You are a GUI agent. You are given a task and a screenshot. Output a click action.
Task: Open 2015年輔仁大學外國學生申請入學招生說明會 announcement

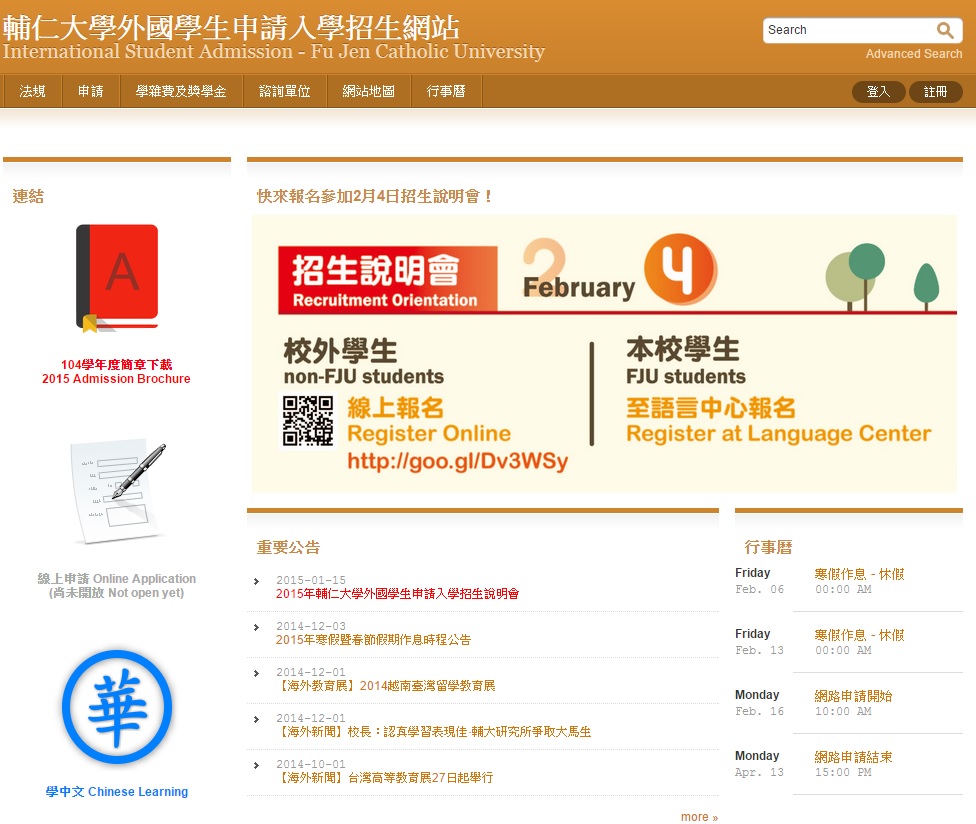click(397, 594)
